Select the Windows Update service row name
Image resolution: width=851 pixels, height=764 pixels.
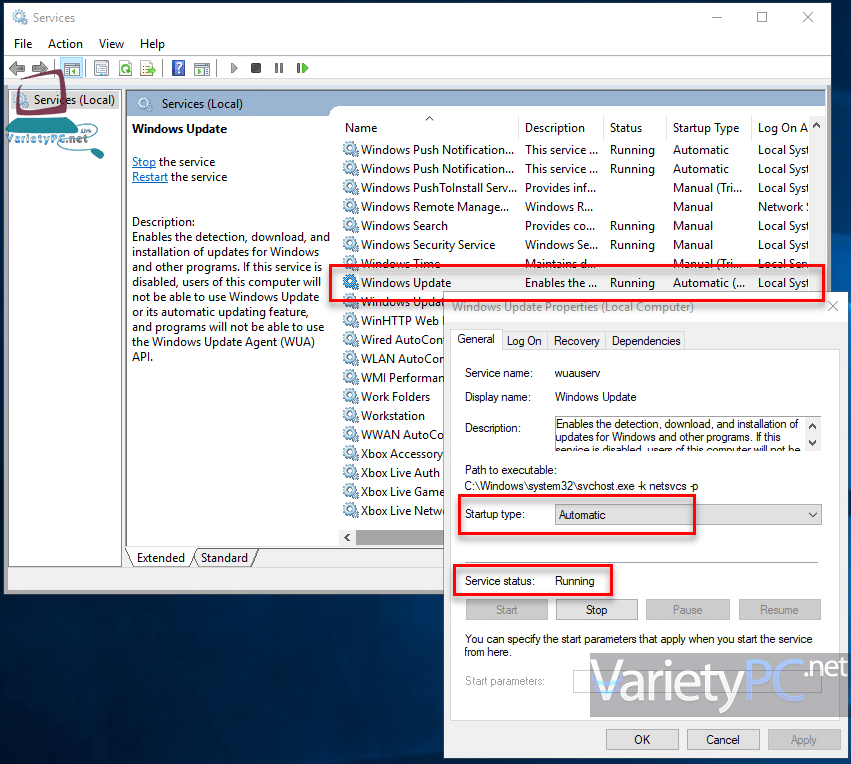point(406,283)
